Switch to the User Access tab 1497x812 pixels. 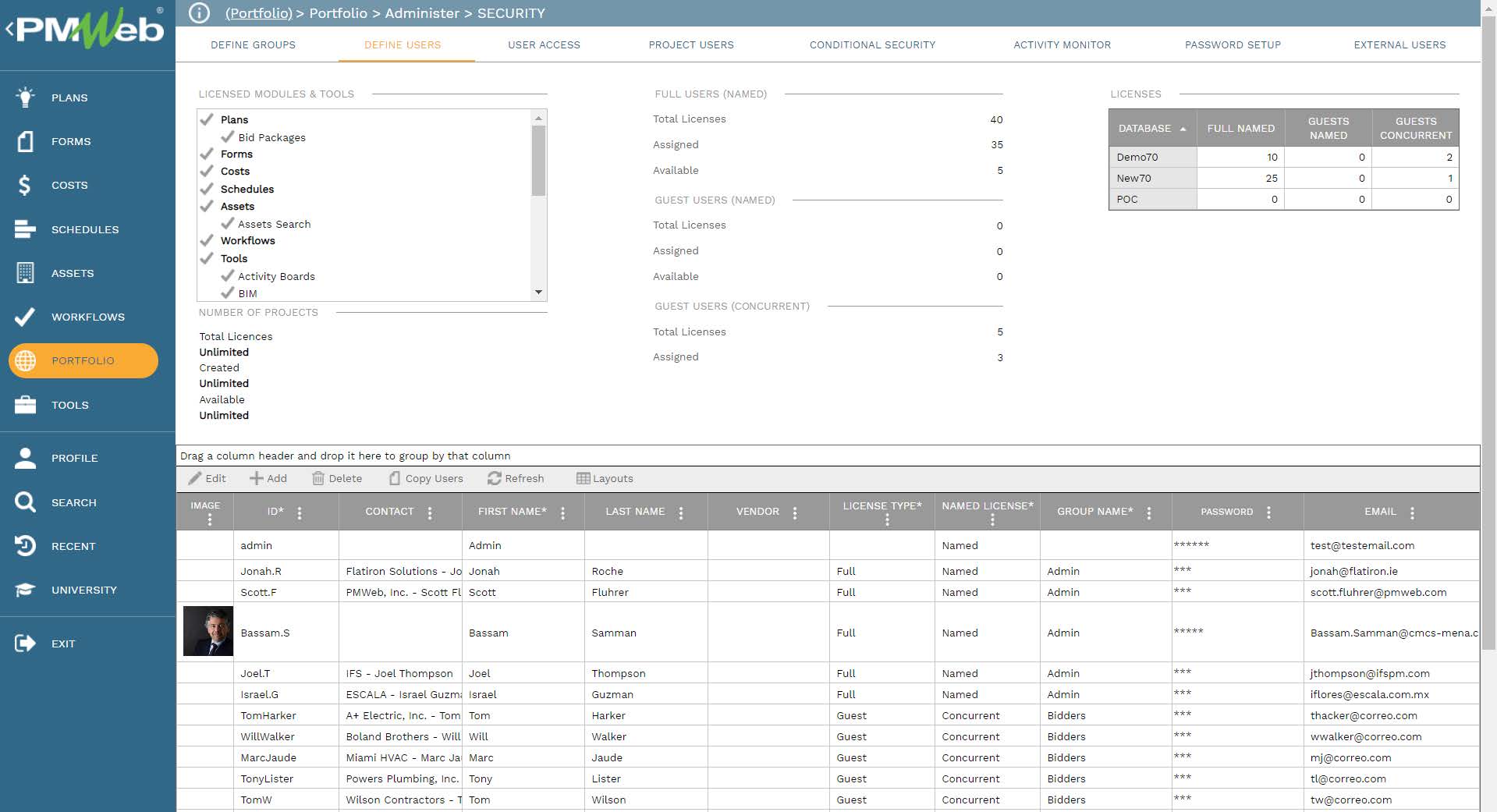544,44
